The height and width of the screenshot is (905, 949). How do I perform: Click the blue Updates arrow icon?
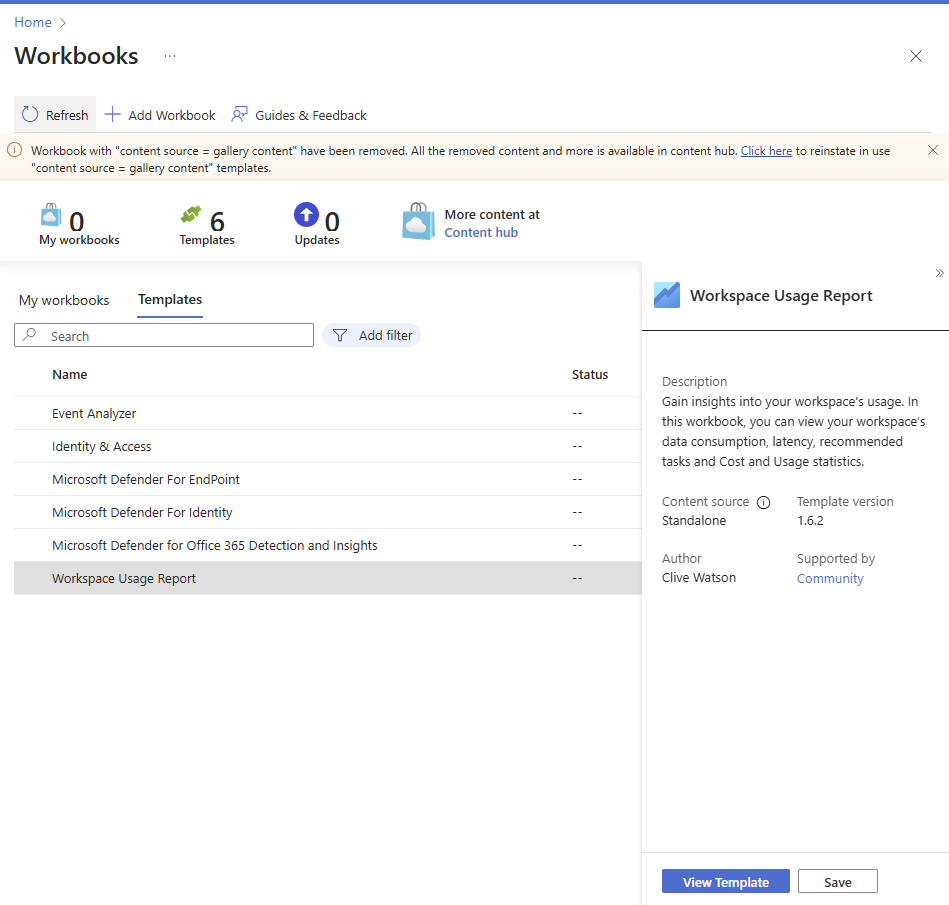click(x=306, y=214)
